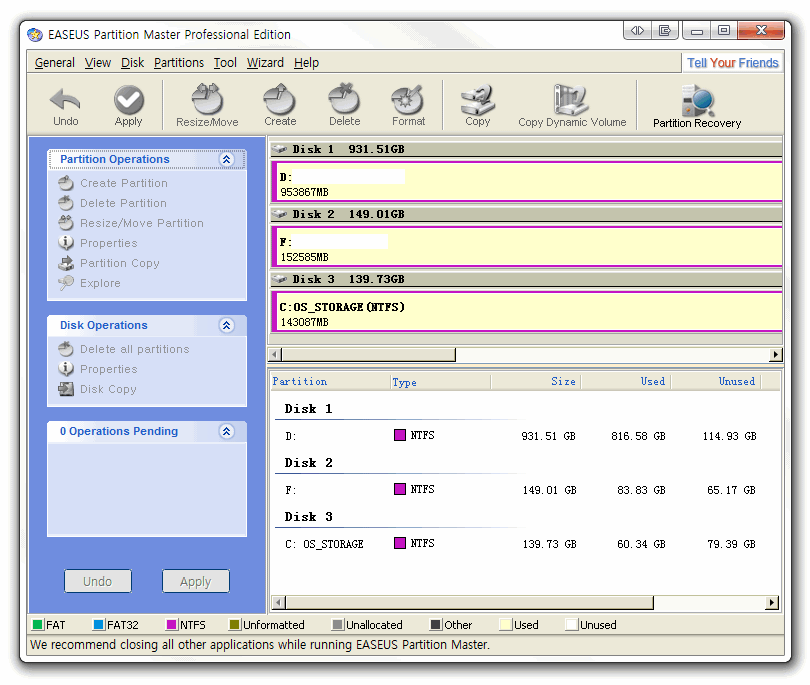Click Partition Operations Properties info icon

[66, 243]
